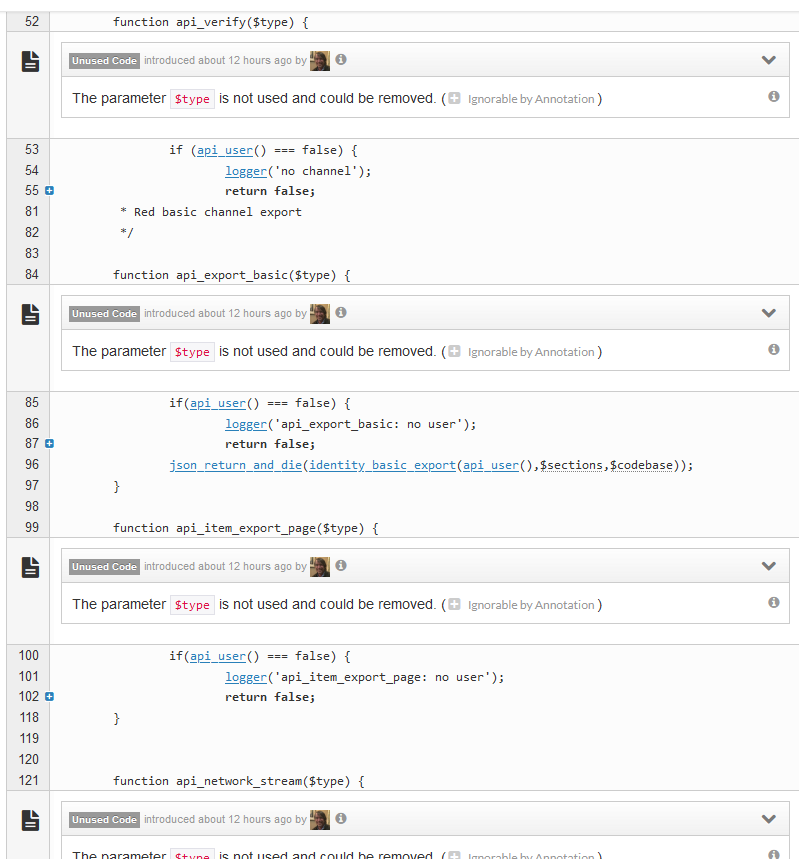The width and height of the screenshot is (799, 859).
Task: Expand collapsed lines after line 102
Action: click(48, 697)
